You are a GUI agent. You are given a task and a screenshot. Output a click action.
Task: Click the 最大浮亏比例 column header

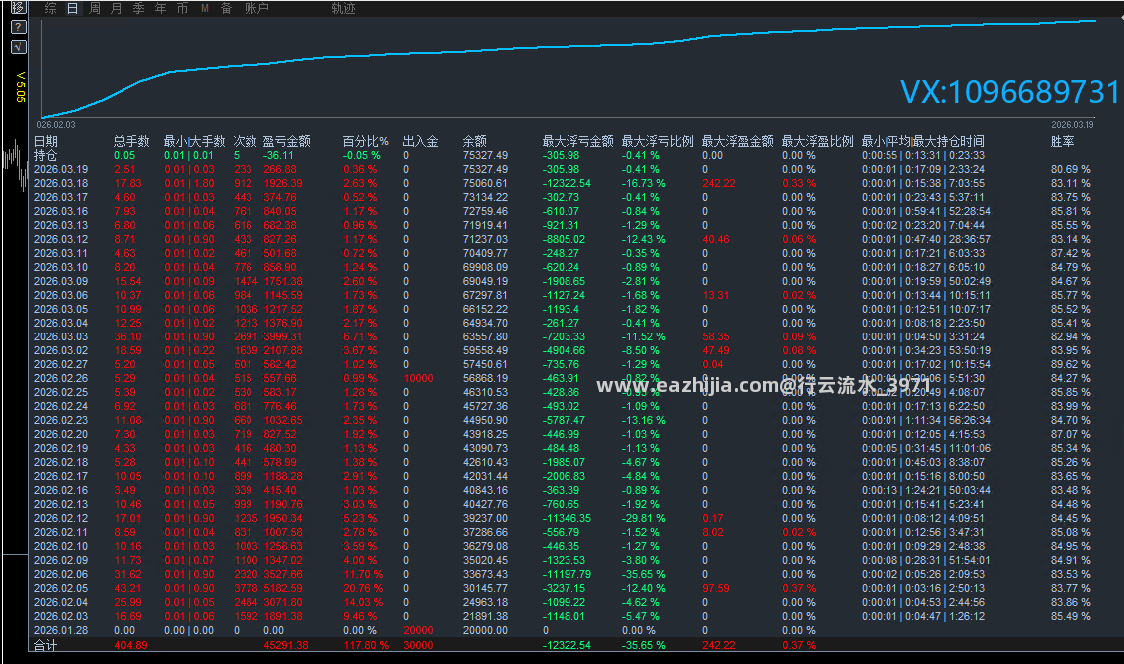click(657, 141)
